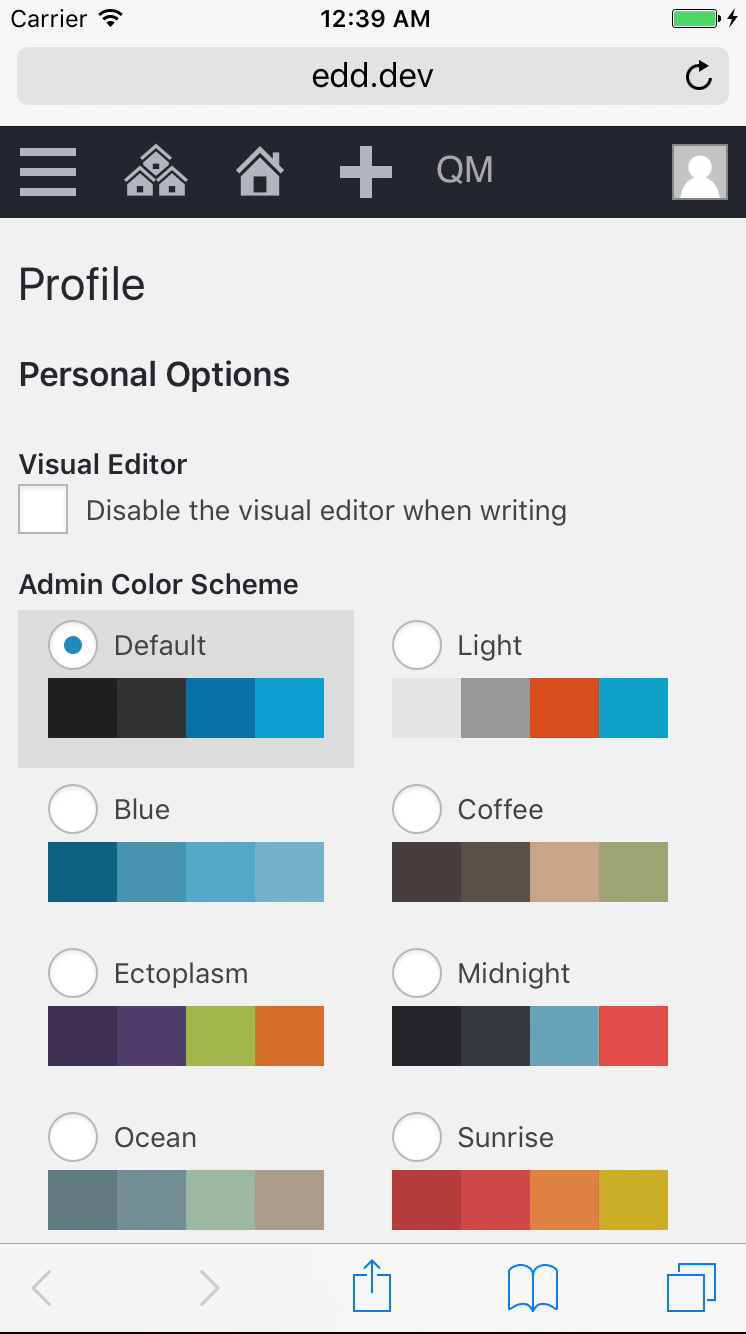Open Safari bookmarks book icon
The image size is (746, 1334).
(533, 1287)
